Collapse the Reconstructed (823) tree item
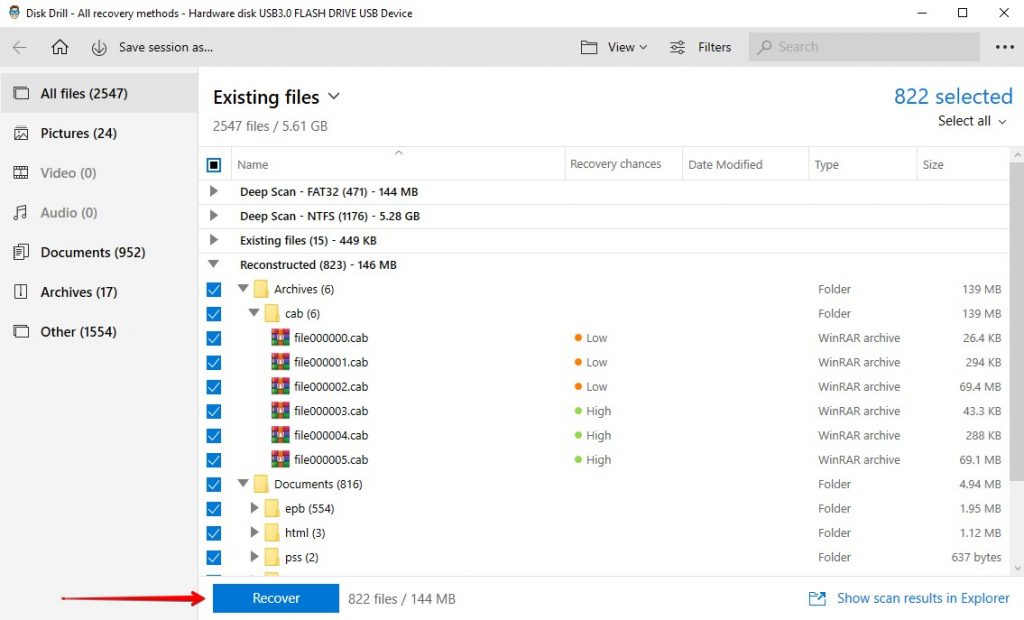This screenshot has width=1024, height=620. coord(213,265)
